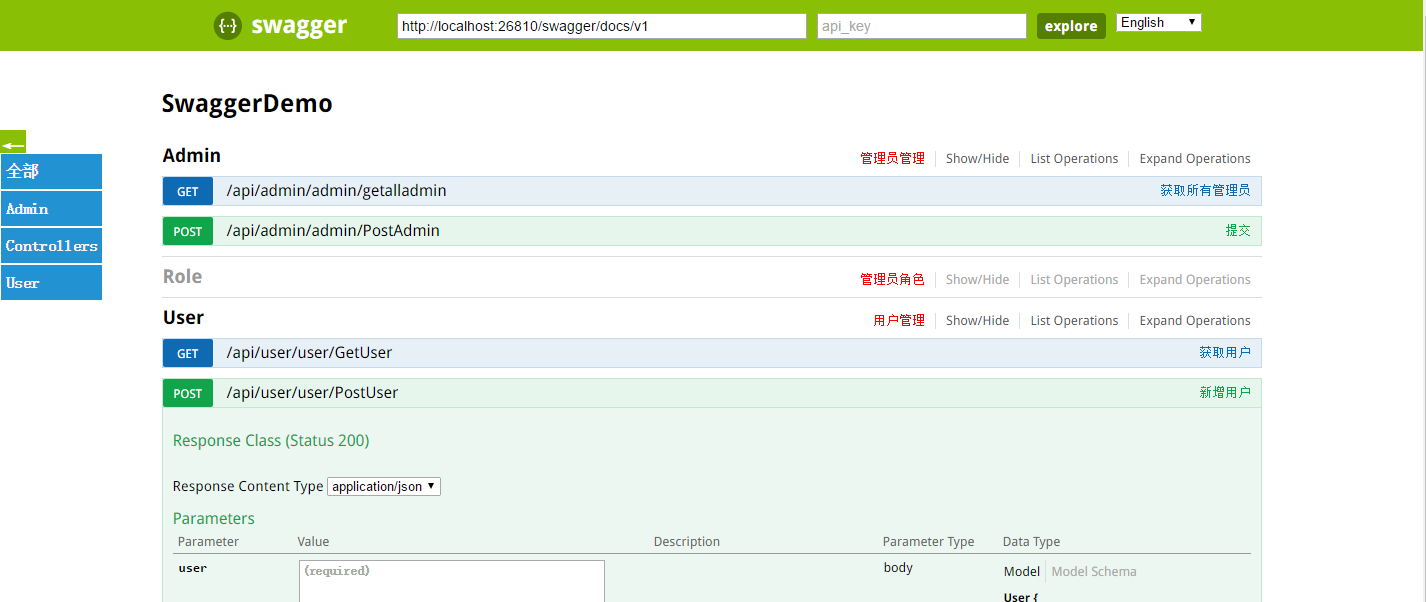This screenshot has height=602, width=1426.
Task: Click the 用户管理 red label
Action: pos(899,320)
